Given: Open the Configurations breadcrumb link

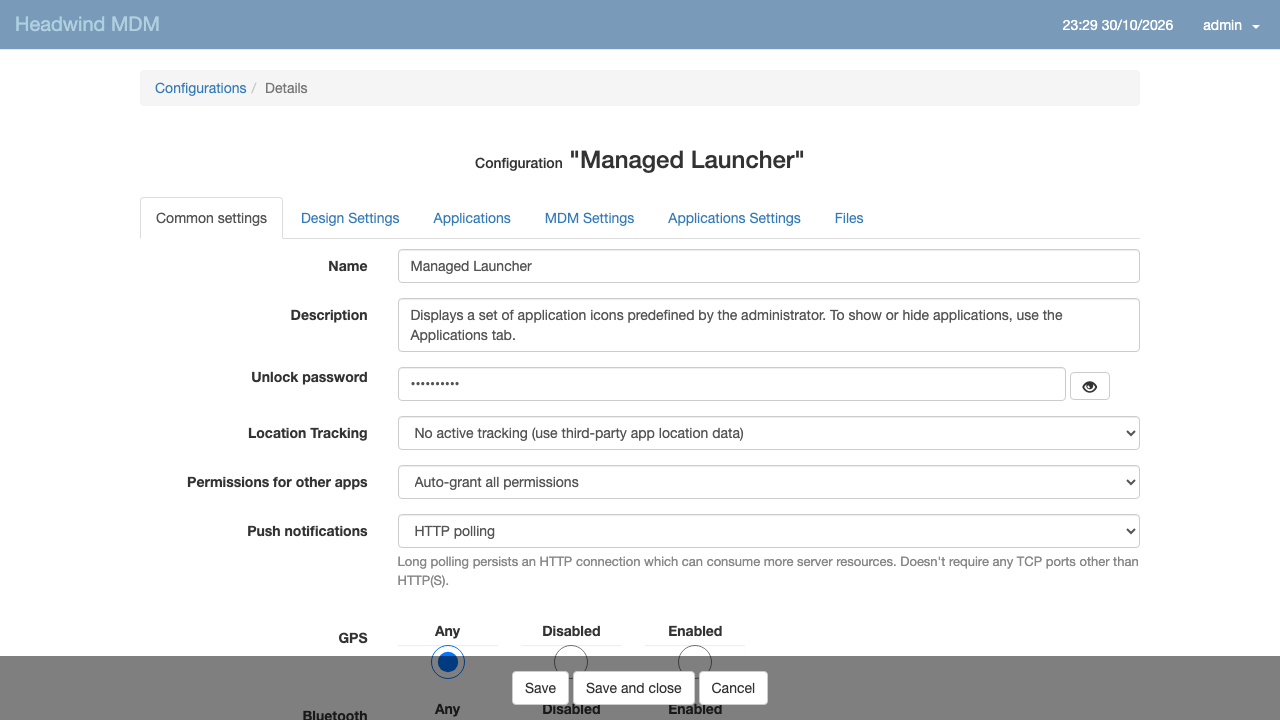Looking at the screenshot, I should click(x=200, y=88).
